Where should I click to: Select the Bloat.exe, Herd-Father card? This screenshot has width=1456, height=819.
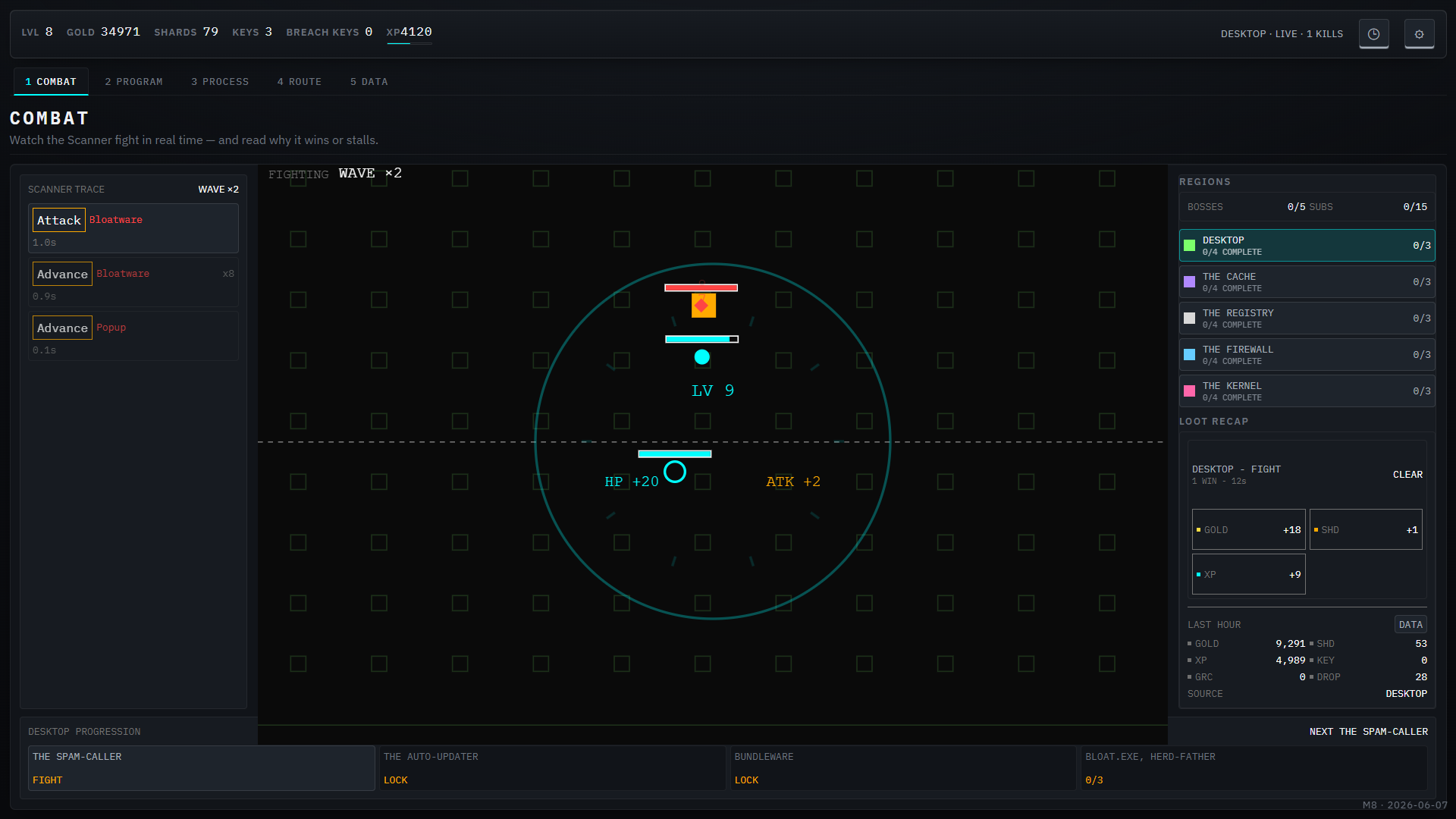pos(1254,768)
